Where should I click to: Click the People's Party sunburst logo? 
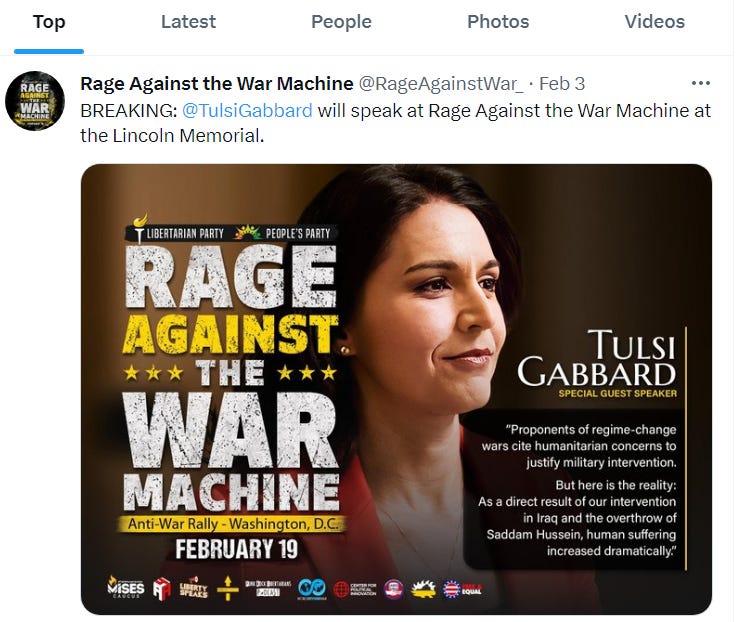(x=247, y=232)
